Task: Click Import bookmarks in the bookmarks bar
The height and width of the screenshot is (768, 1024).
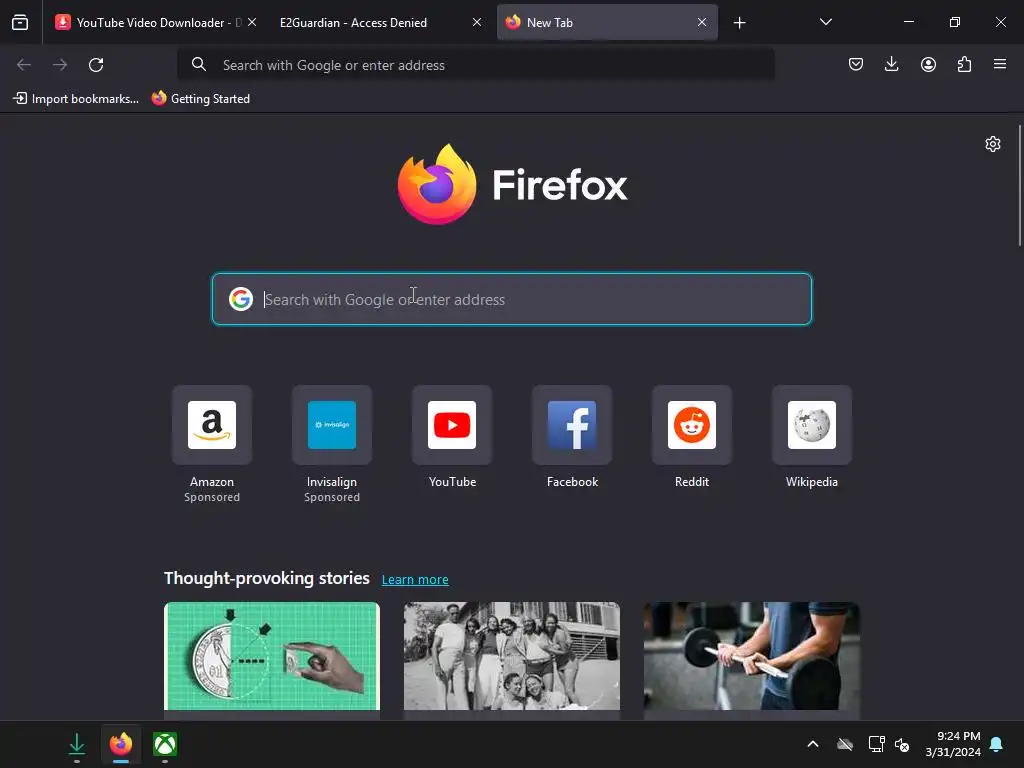Action: pos(76,99)
